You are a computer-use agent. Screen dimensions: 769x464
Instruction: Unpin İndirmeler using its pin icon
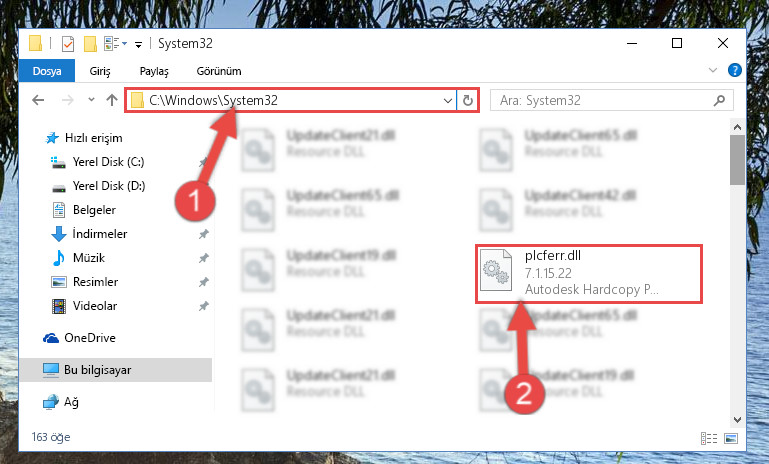click(203, 234)
